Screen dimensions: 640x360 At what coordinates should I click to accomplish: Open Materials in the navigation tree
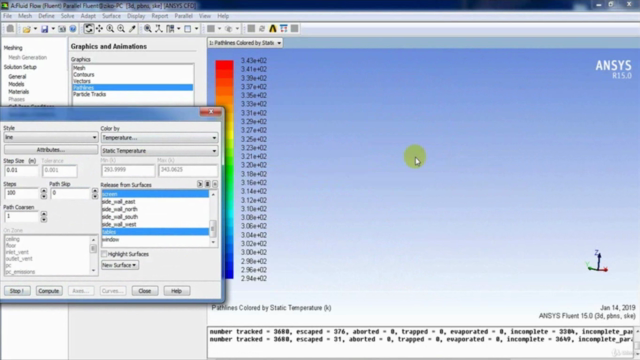19,92
